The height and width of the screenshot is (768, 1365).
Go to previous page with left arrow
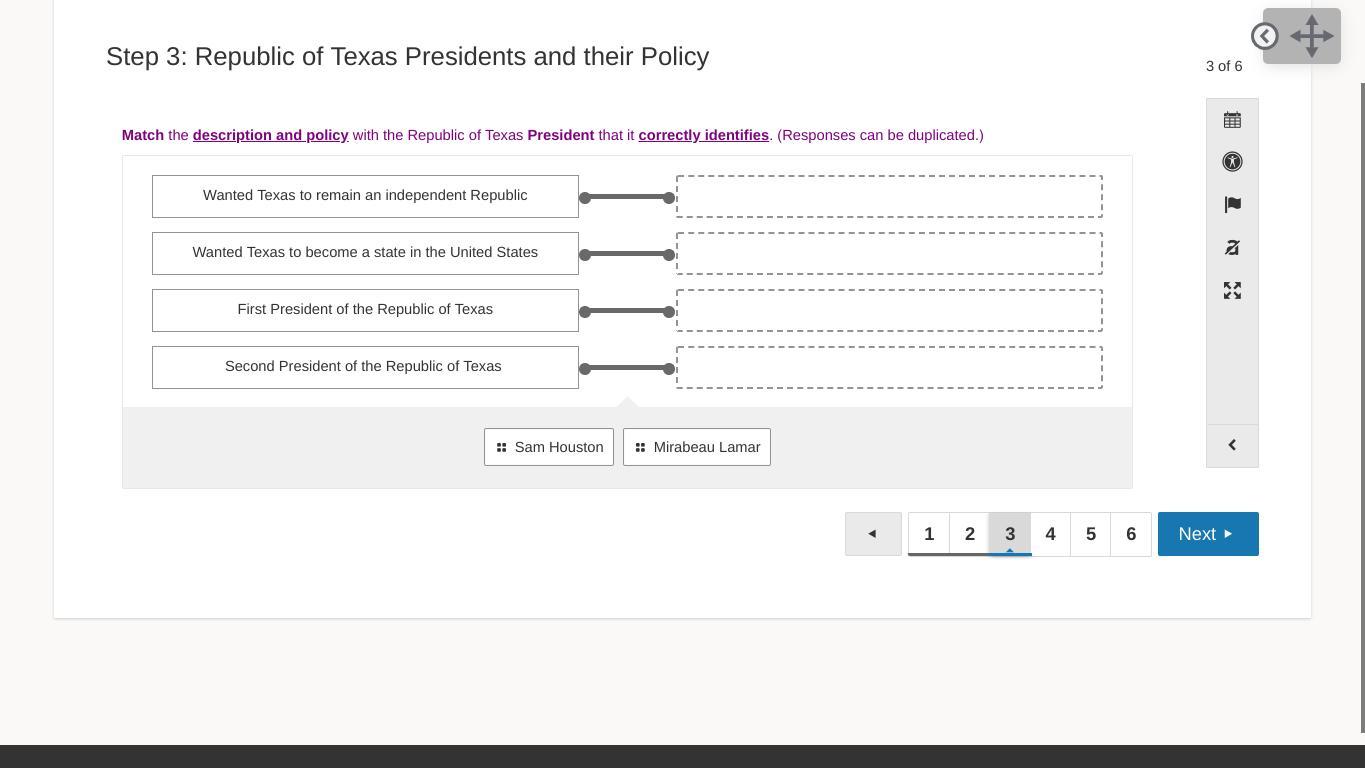coord(873,534)
